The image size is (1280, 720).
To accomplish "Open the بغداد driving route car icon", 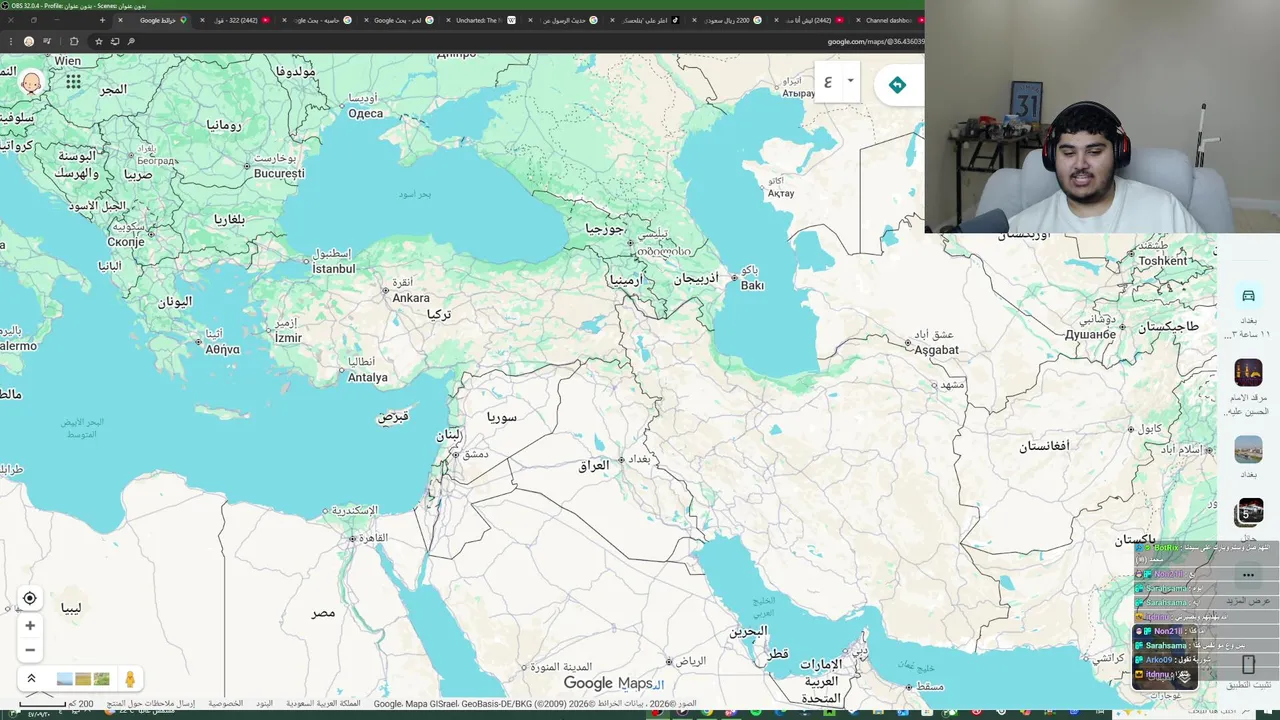I will [x=1248, y=296].
